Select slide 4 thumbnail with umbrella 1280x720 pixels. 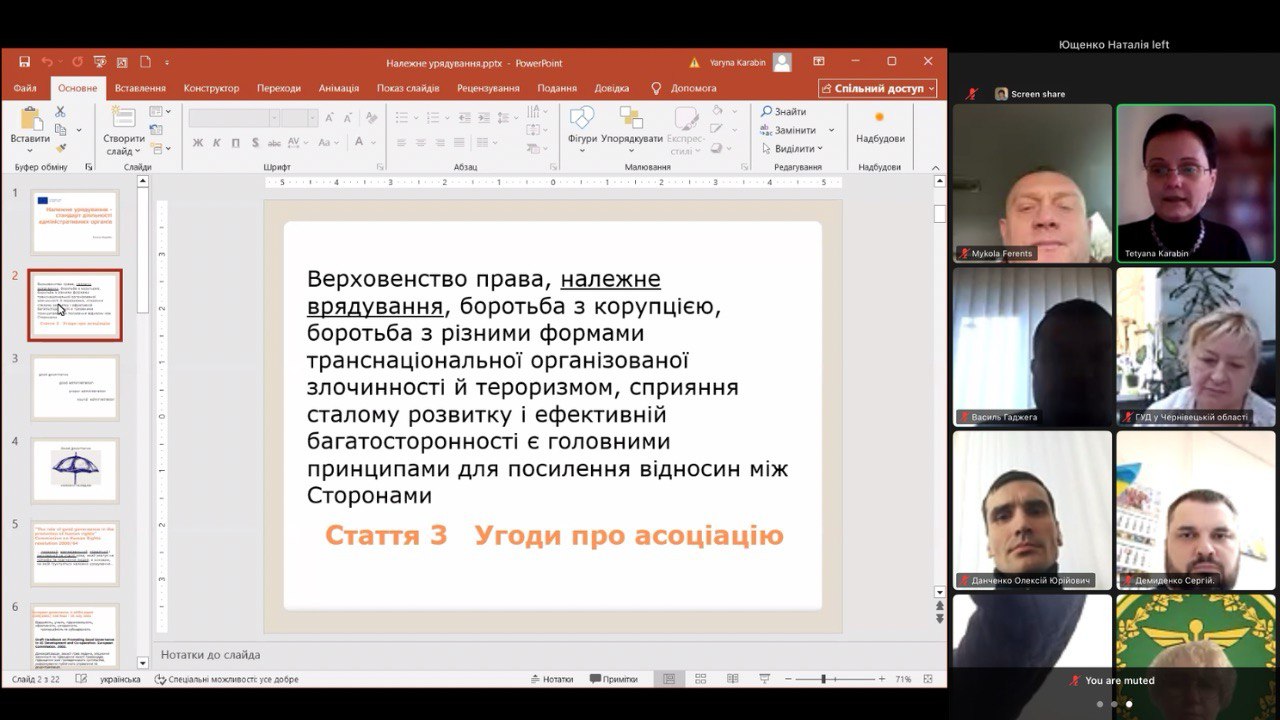(75, 470)
